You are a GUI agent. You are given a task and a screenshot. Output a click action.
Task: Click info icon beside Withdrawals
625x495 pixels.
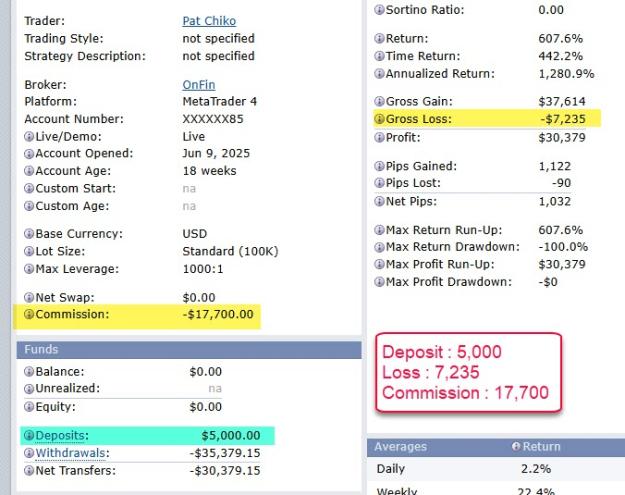click(29, 453)
